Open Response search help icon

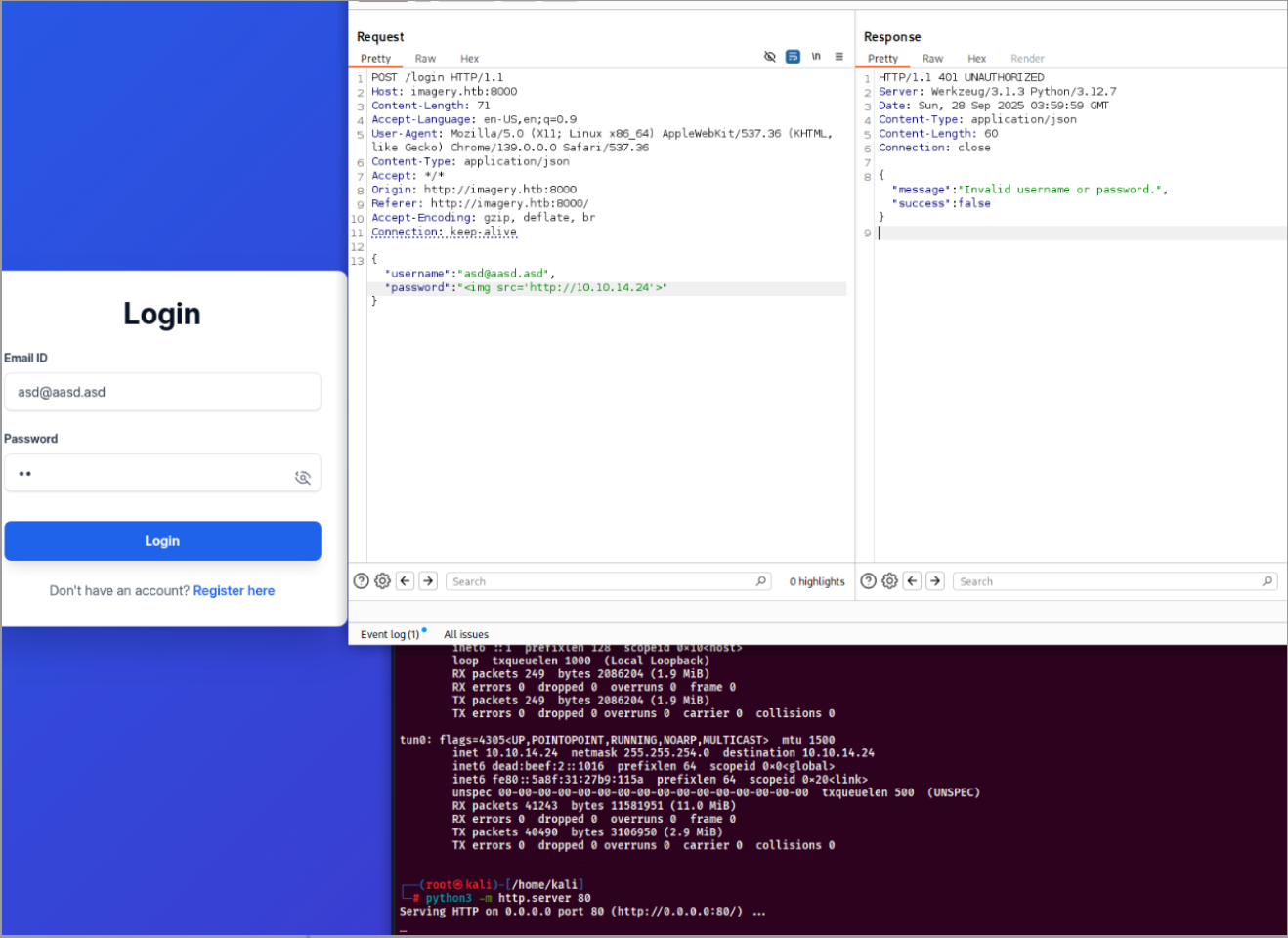point(868,581)
